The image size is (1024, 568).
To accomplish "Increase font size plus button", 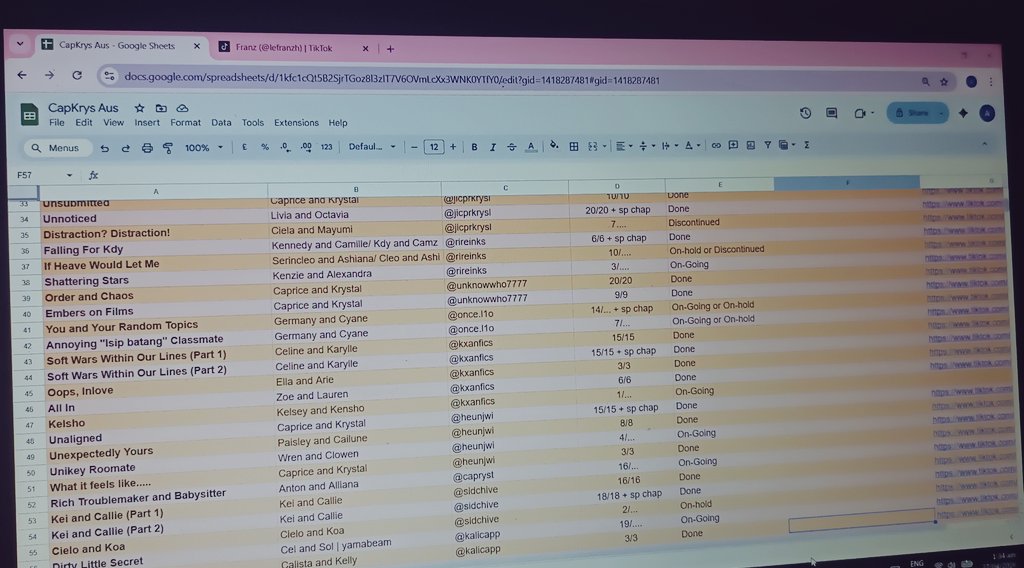I will 453,147.
